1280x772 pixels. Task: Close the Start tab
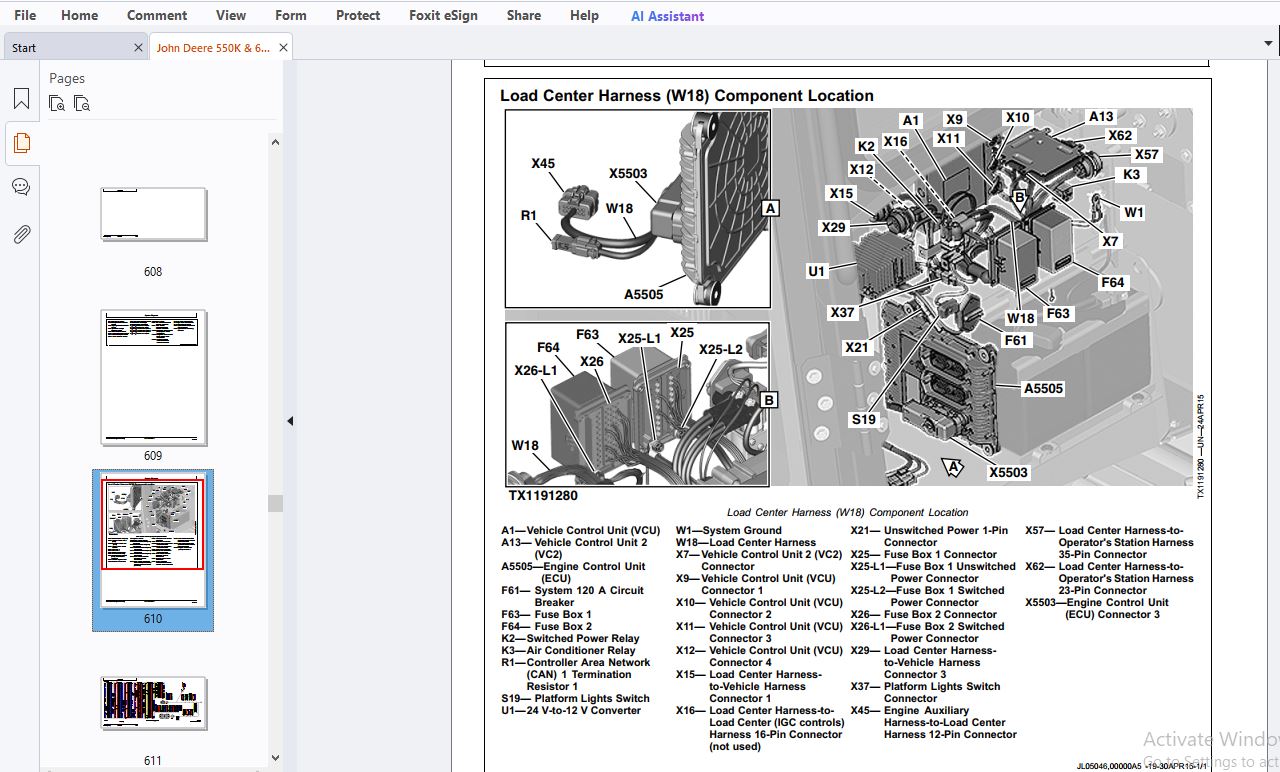click(138, 47)
